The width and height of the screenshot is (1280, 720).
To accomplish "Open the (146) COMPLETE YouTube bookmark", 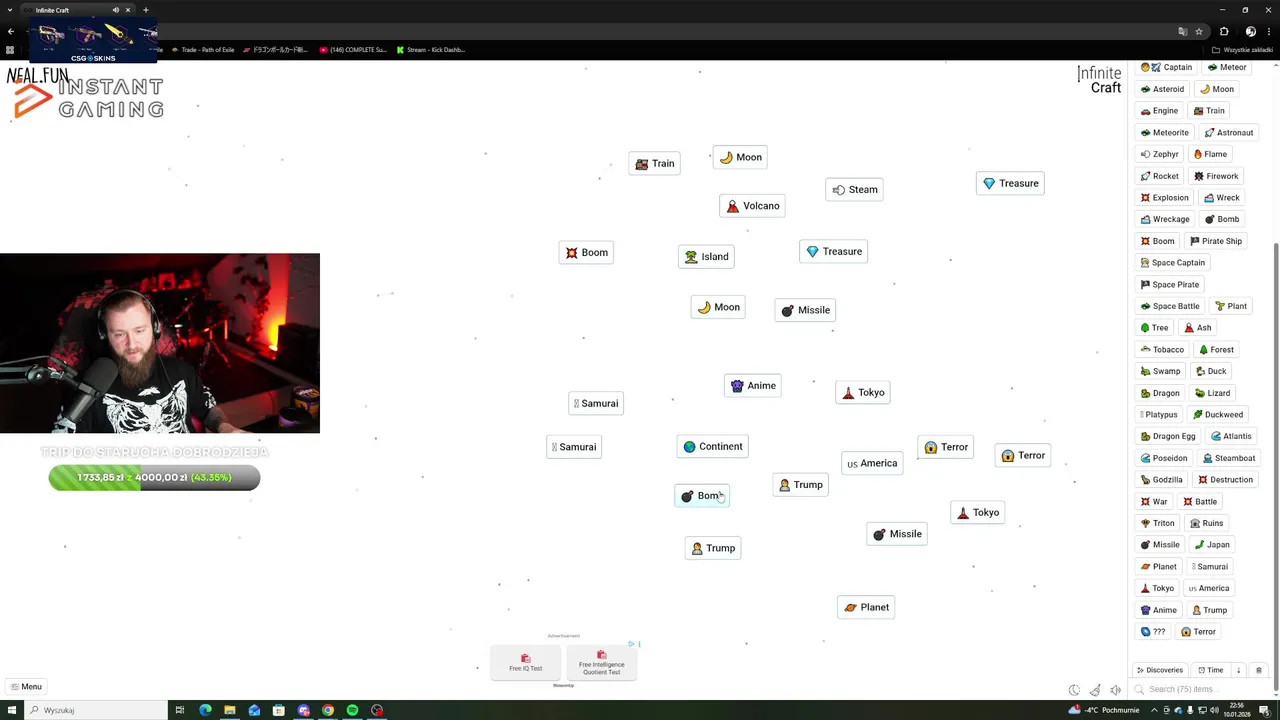I will (x=353, y=49).
